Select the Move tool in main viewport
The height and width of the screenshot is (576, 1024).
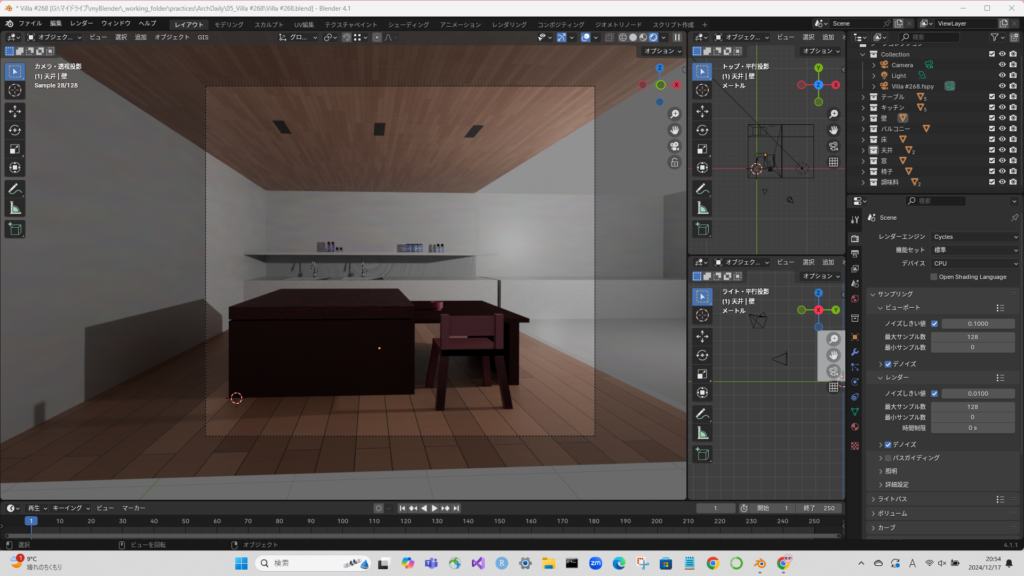pos(15,110)
